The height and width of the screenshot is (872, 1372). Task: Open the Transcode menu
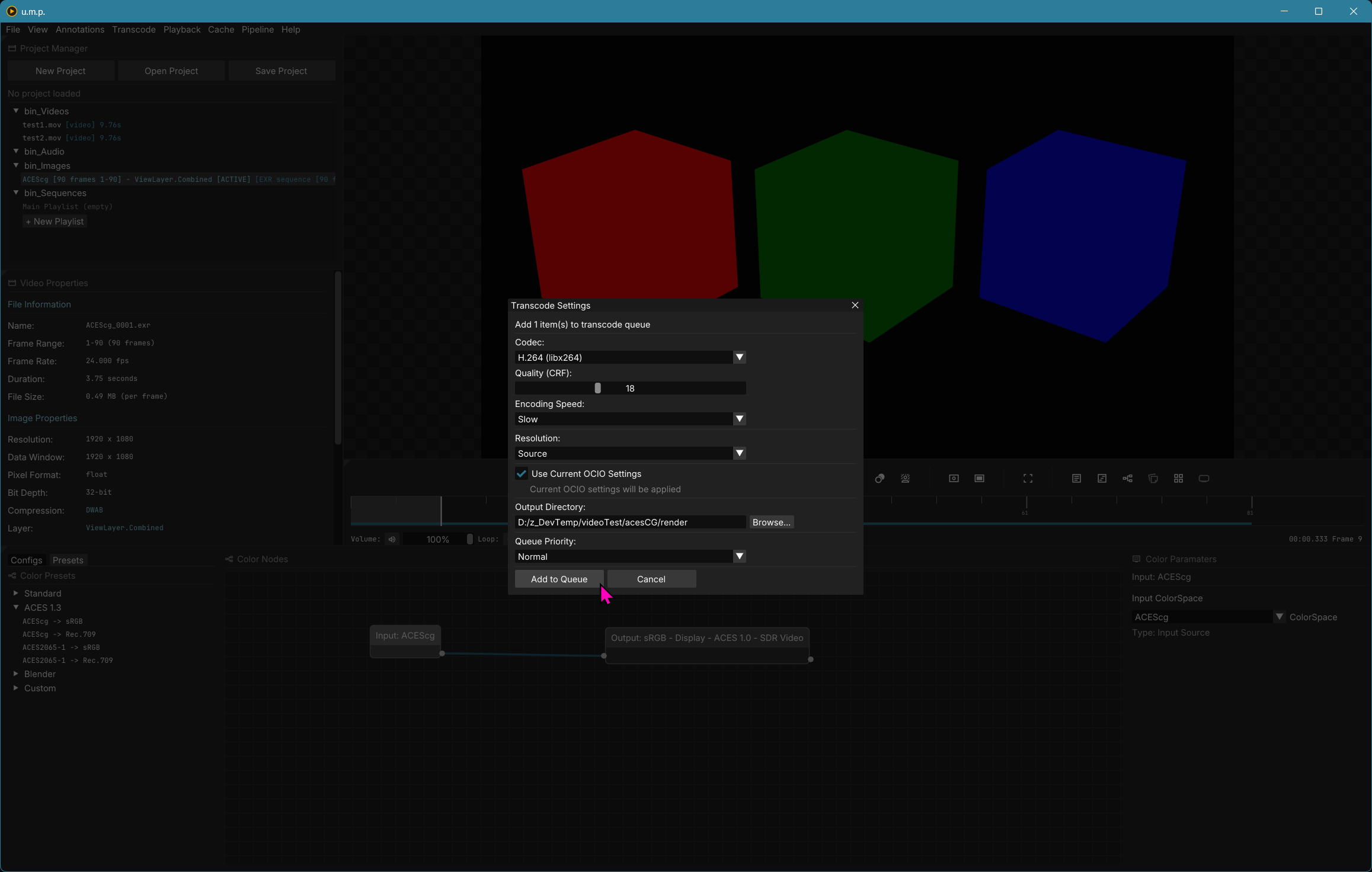point(133,30)
